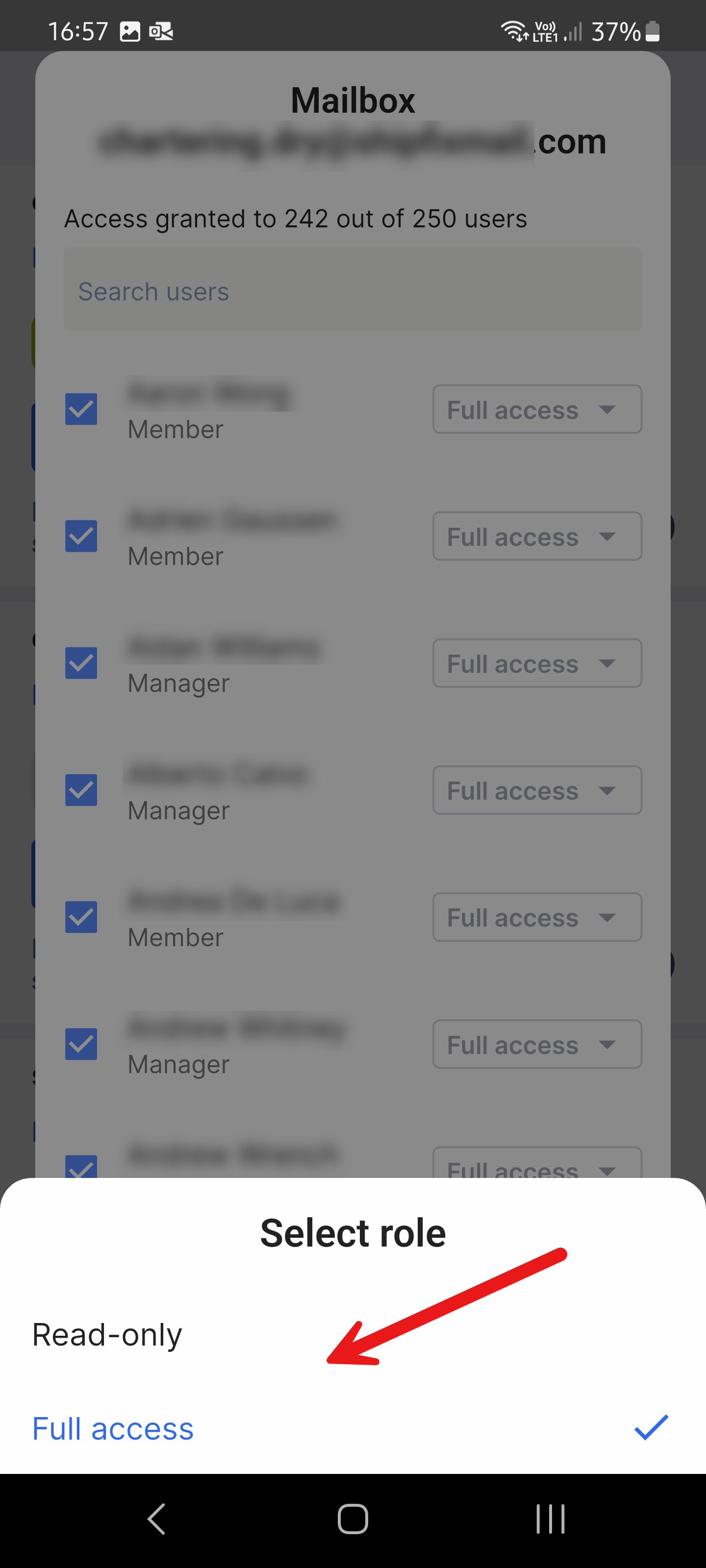The image size is (706, 1568).
Task: Select the Full access role option
Action: click(113, 1428)
